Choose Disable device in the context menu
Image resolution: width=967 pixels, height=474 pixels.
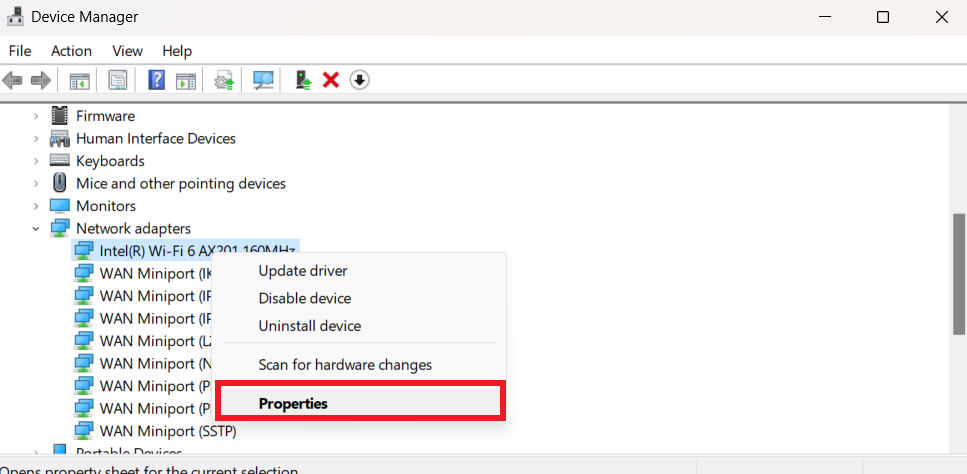pos(359,298)
